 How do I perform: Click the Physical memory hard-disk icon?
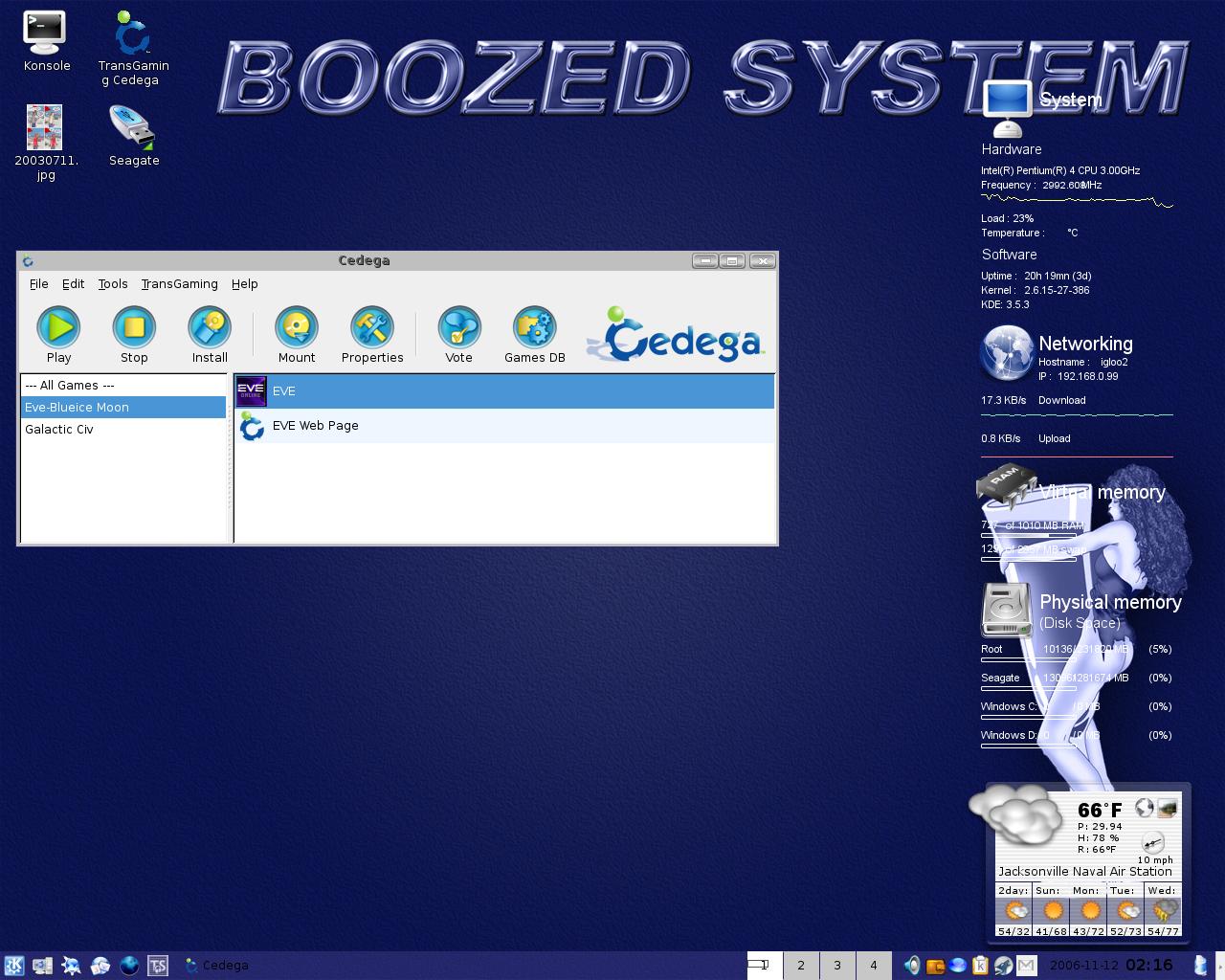click(x=1006, y=609)
